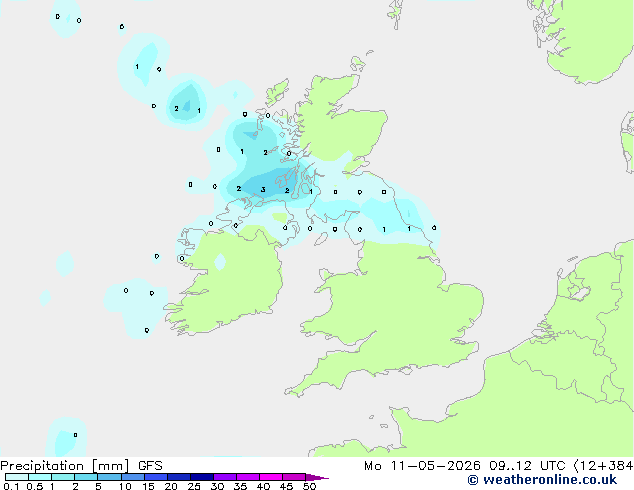Click the '[mm]' unit label
Image resolution: width=634 pixels, height=490 pixels.
pos(110,466)
